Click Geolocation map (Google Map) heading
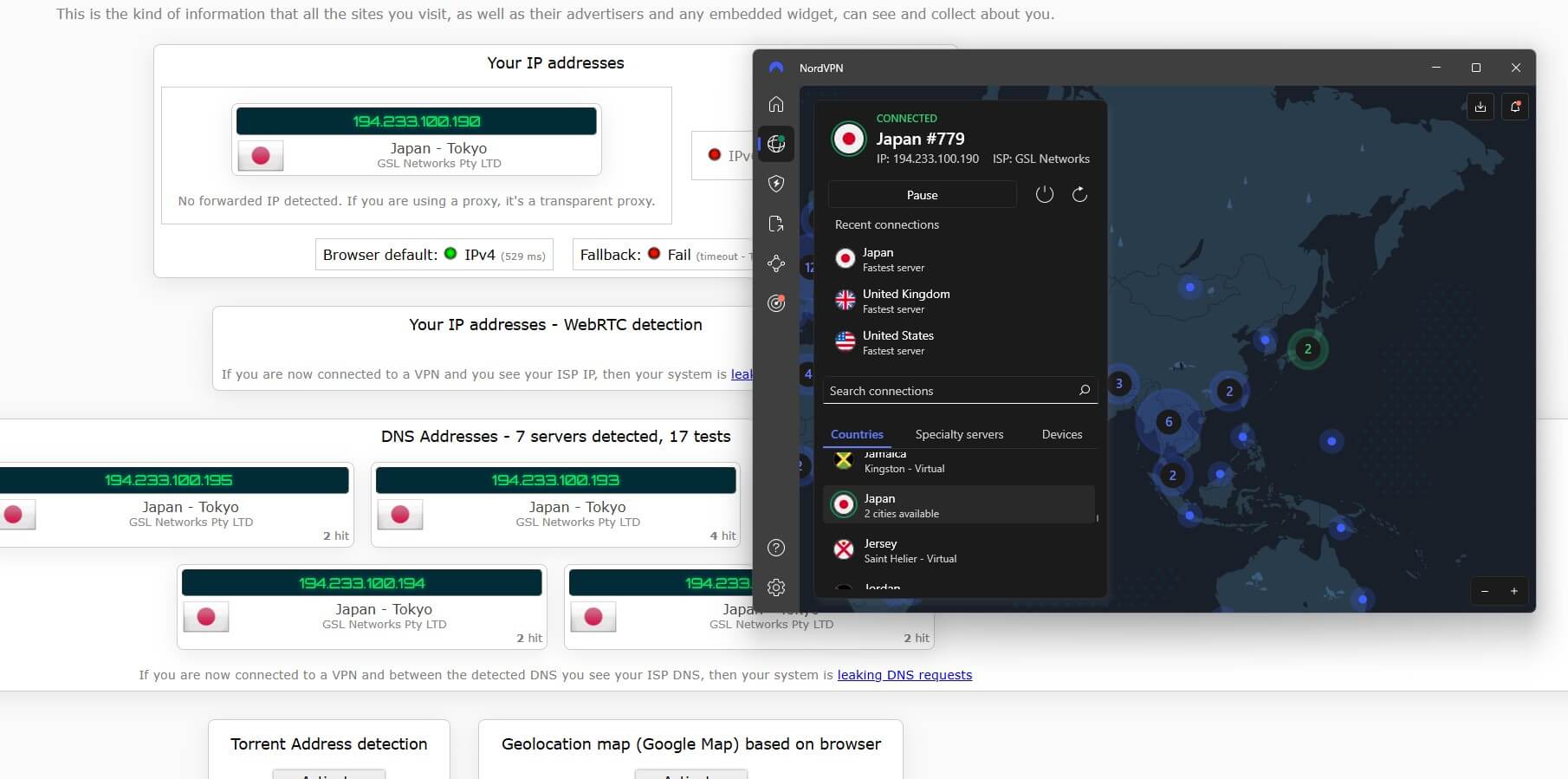Screen dimensions: 1568x779 click(x=691, y=743)
